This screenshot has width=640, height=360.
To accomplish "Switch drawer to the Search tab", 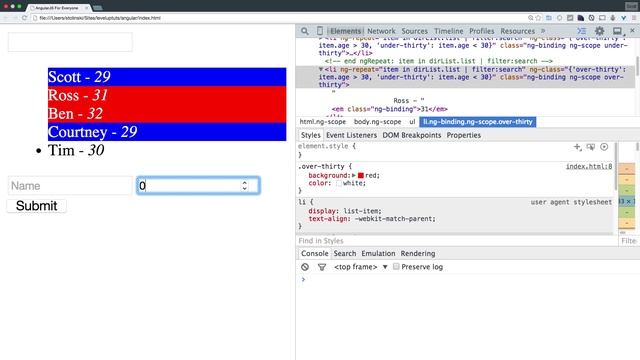I will coord(344,253).
